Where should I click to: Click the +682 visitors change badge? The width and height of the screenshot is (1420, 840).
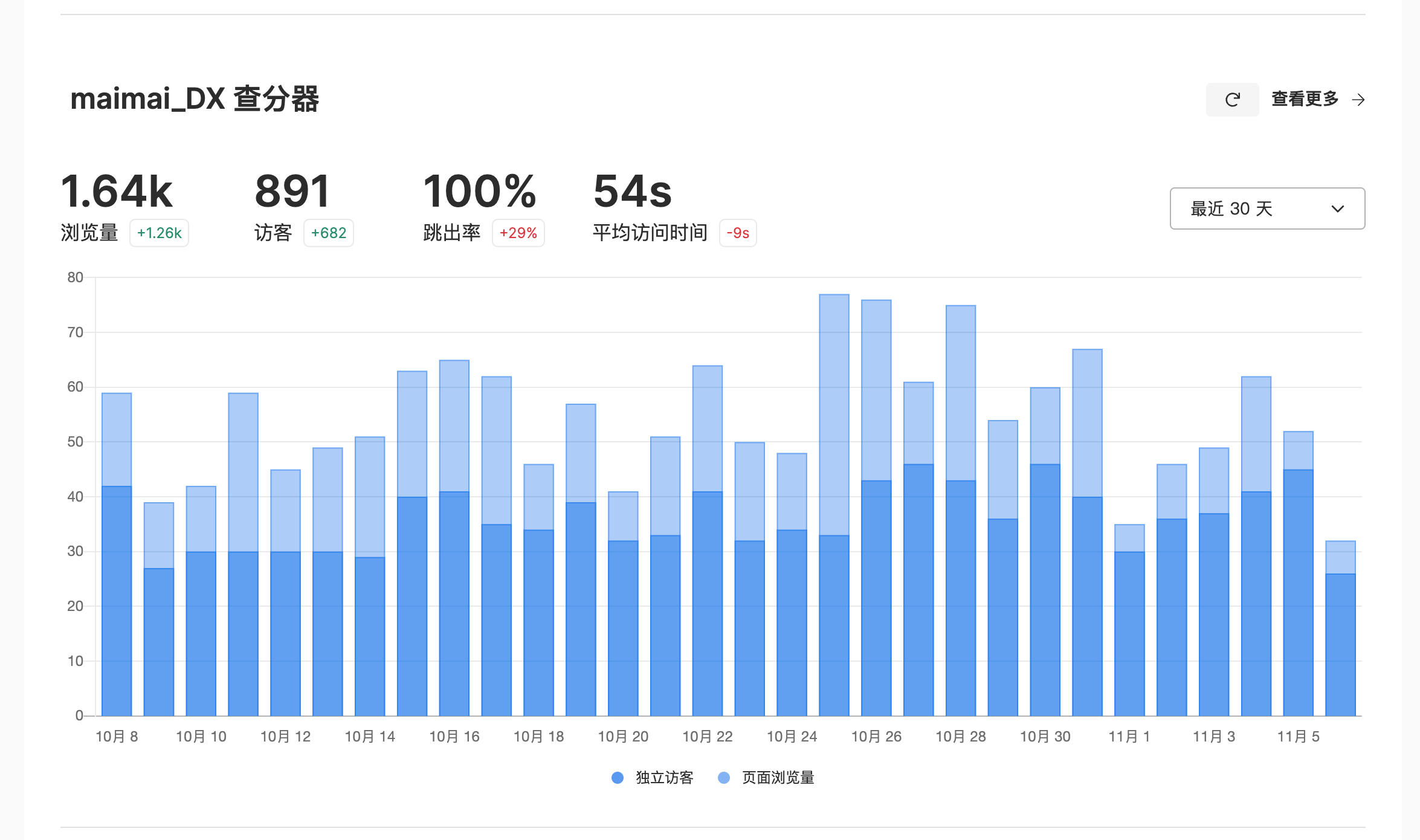coord(328,233)
